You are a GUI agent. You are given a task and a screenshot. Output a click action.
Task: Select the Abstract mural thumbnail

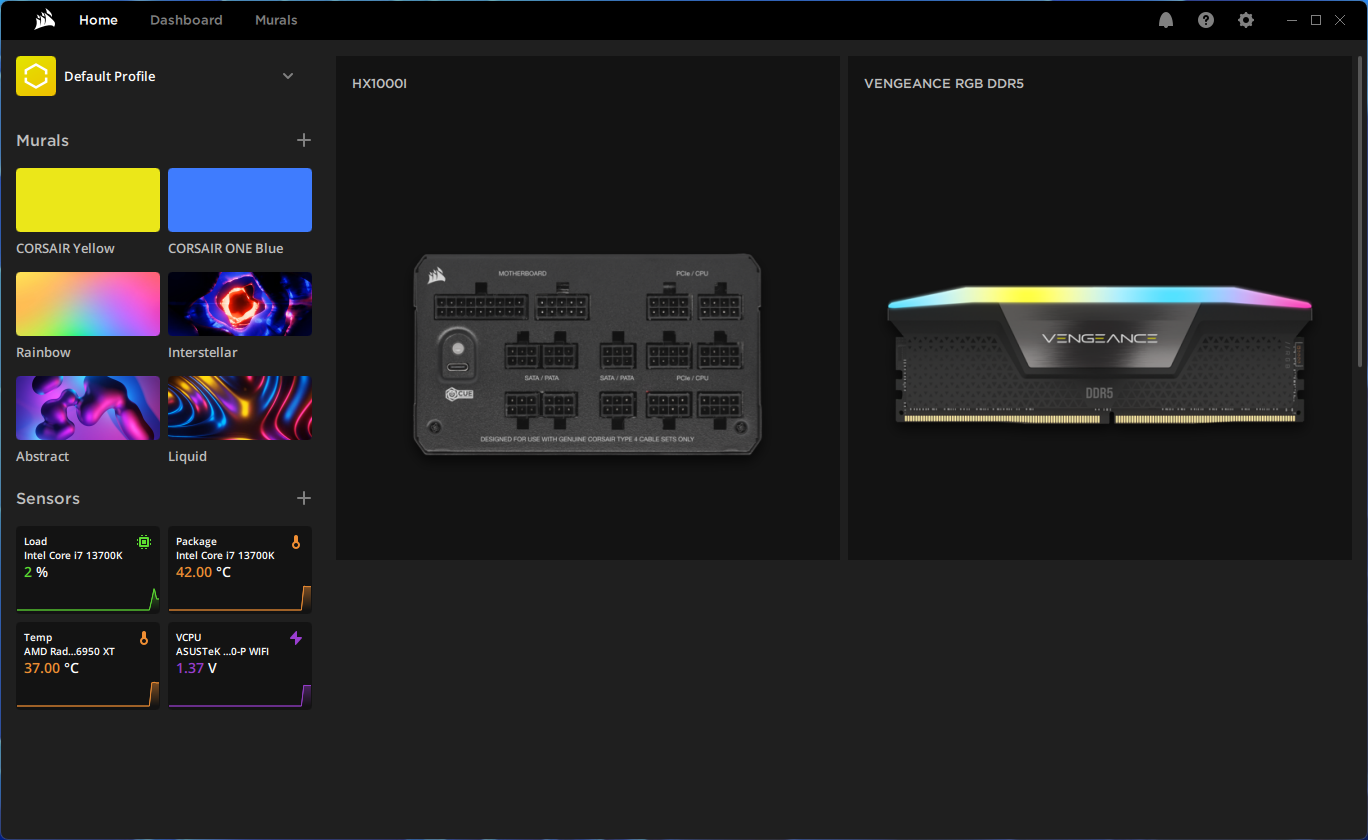pyautogui.click(x=88, y=408)
